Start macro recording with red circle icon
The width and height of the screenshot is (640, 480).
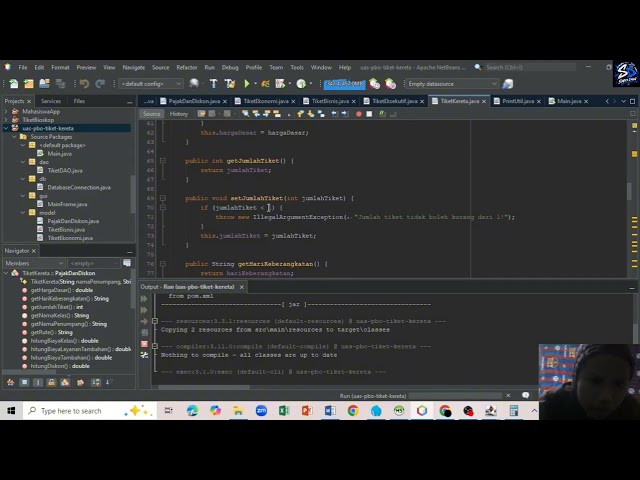[359, 114]
